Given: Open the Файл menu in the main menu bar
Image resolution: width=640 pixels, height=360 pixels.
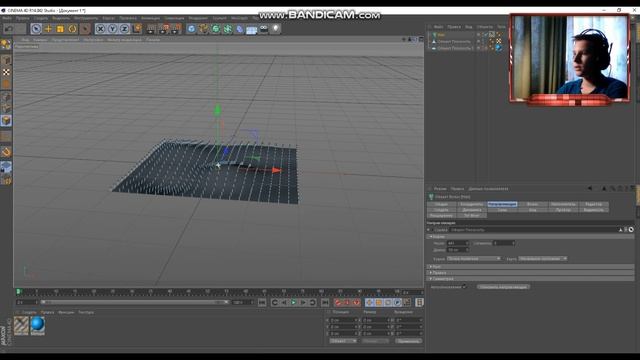Looking at the screenshot, I should point(7,18).
